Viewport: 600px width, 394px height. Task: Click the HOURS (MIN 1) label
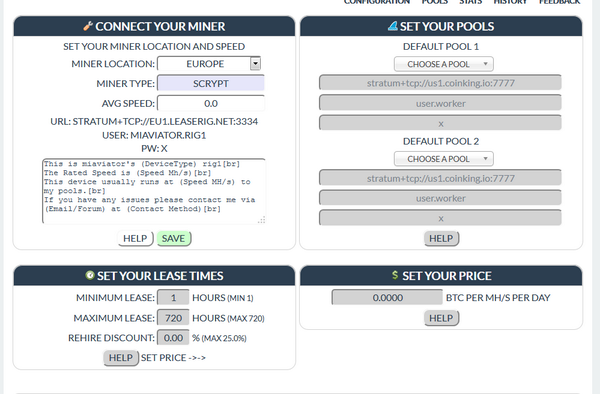point(223,298)
